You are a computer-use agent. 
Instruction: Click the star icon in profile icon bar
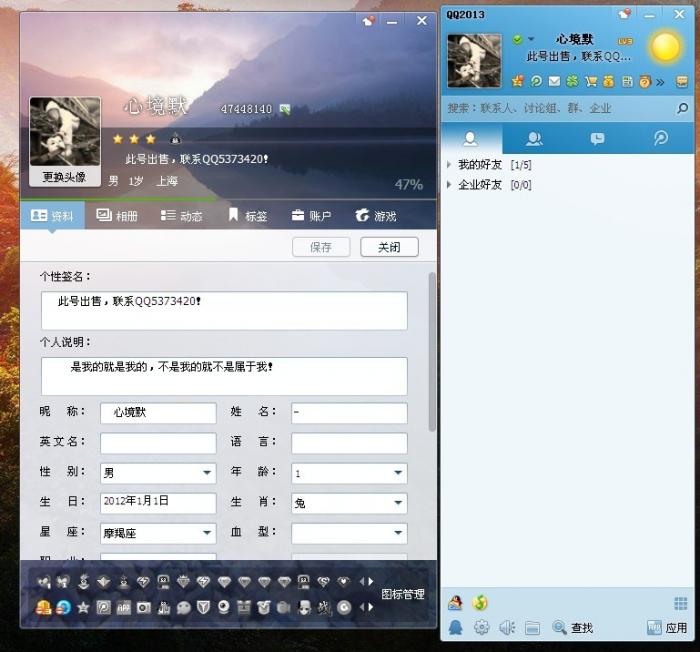[x=83, y=607]
